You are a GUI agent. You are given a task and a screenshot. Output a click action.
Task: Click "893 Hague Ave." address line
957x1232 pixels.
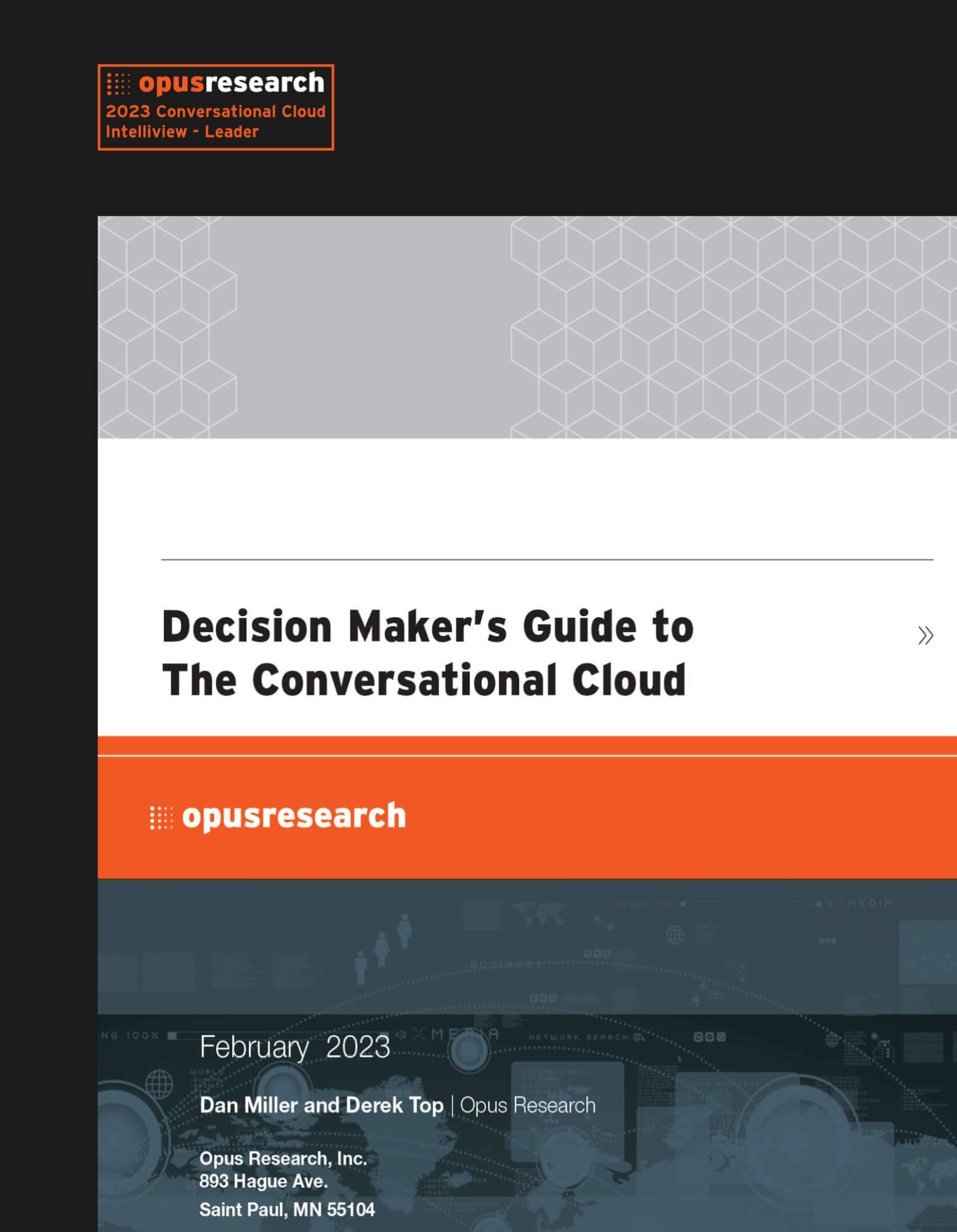pos(264,1181)
